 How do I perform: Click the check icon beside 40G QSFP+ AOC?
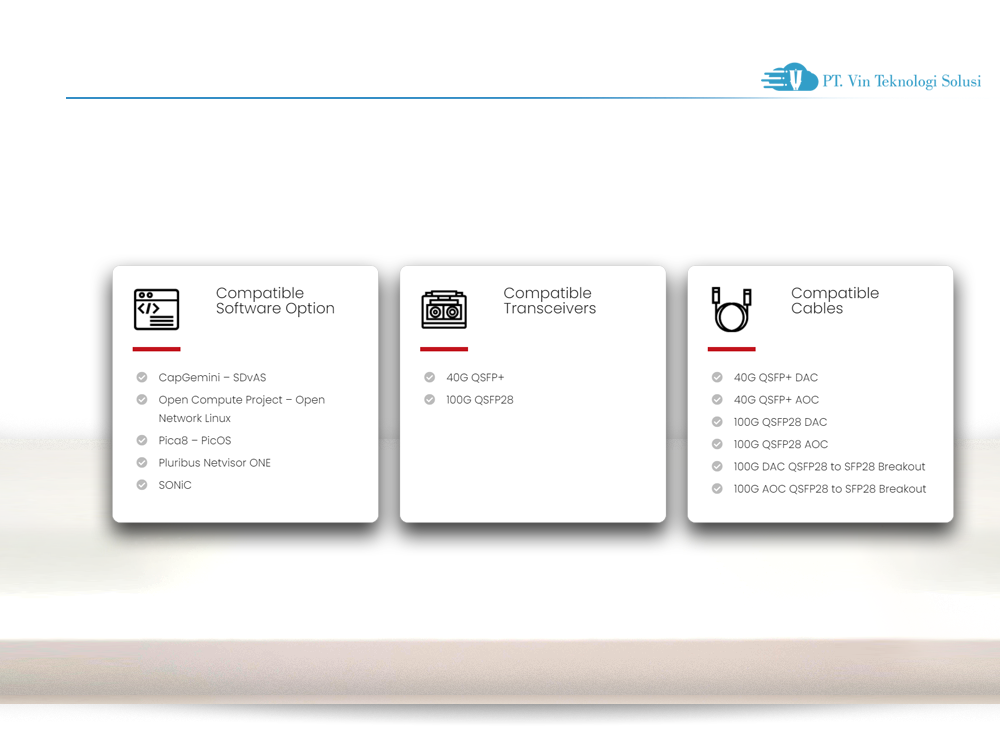point(717,399)
